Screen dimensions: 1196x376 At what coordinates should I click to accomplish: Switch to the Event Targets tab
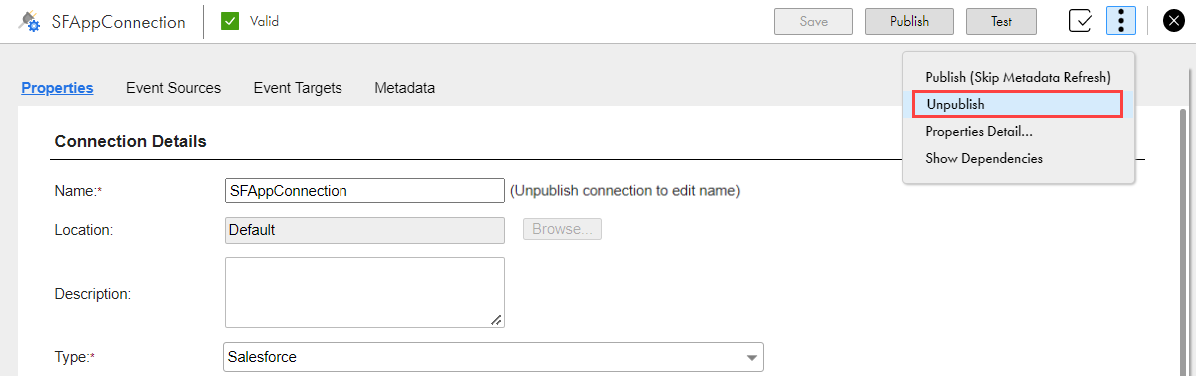297,88
